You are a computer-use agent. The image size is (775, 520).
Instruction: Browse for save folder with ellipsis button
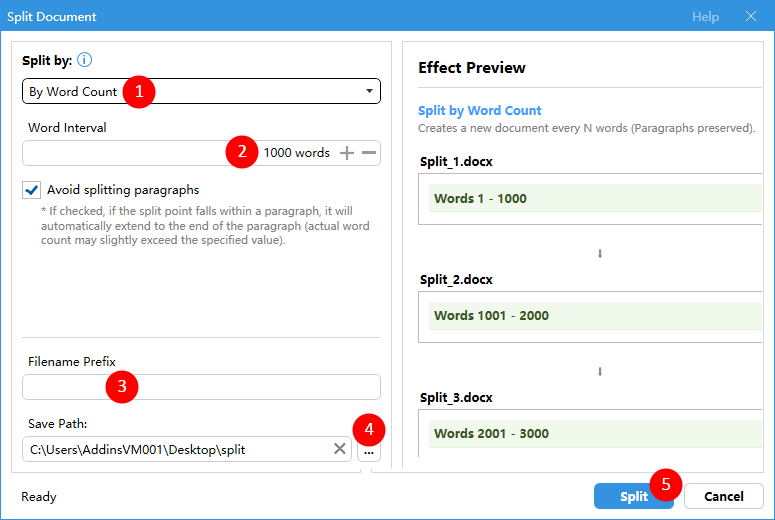point(369,452)
